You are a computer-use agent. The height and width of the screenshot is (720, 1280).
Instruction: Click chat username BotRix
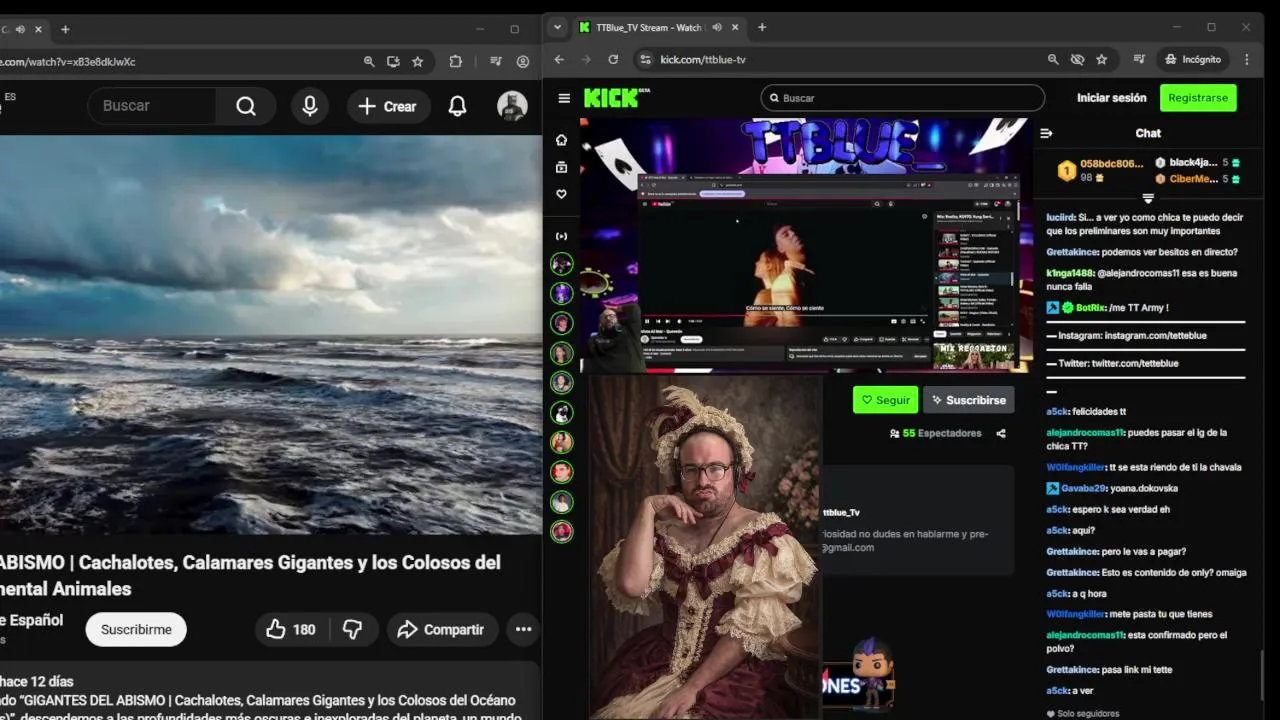tap(1091, 308)
